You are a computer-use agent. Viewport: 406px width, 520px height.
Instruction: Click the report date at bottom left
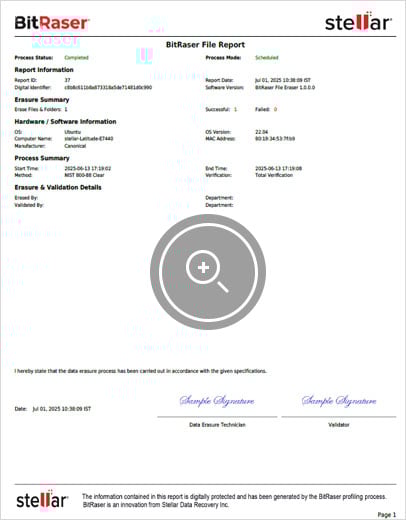tap(62, 409)
